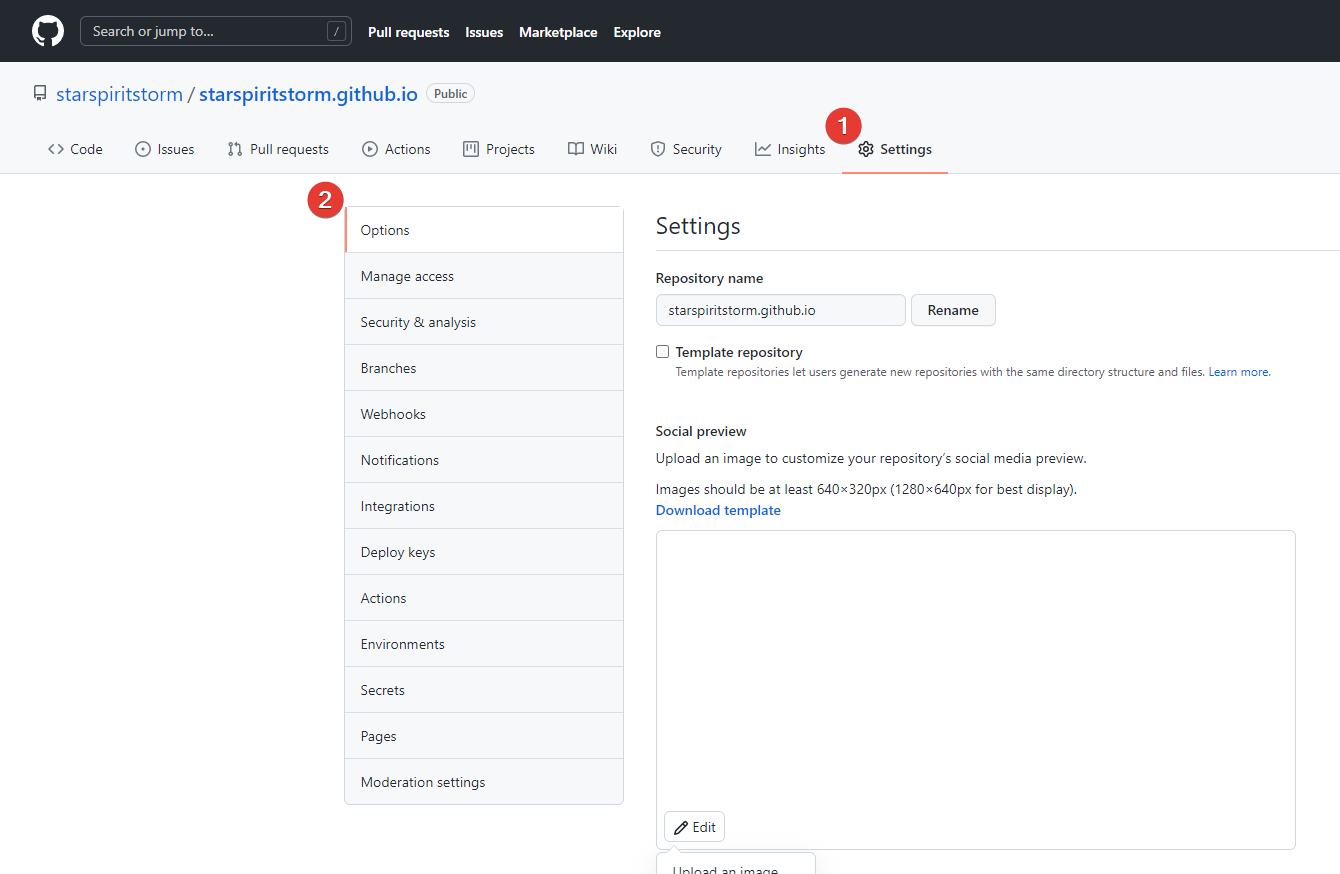The height and width of the screenshot is (874, 1340).
Task: Open Pages settings
Action: [484, 736]
